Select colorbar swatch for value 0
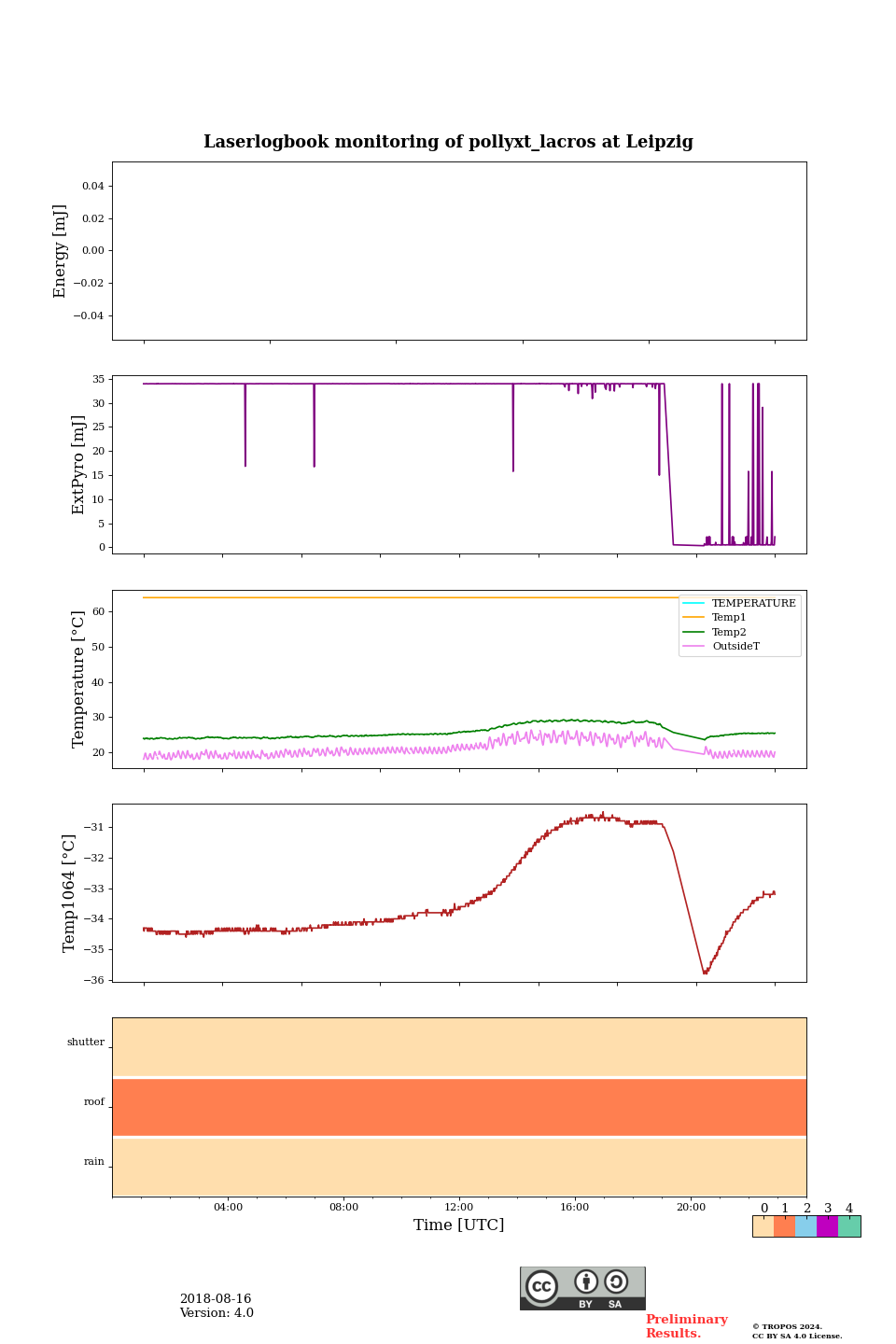Viewport: 896px width, 1344px height. [x=763, y=1226]
